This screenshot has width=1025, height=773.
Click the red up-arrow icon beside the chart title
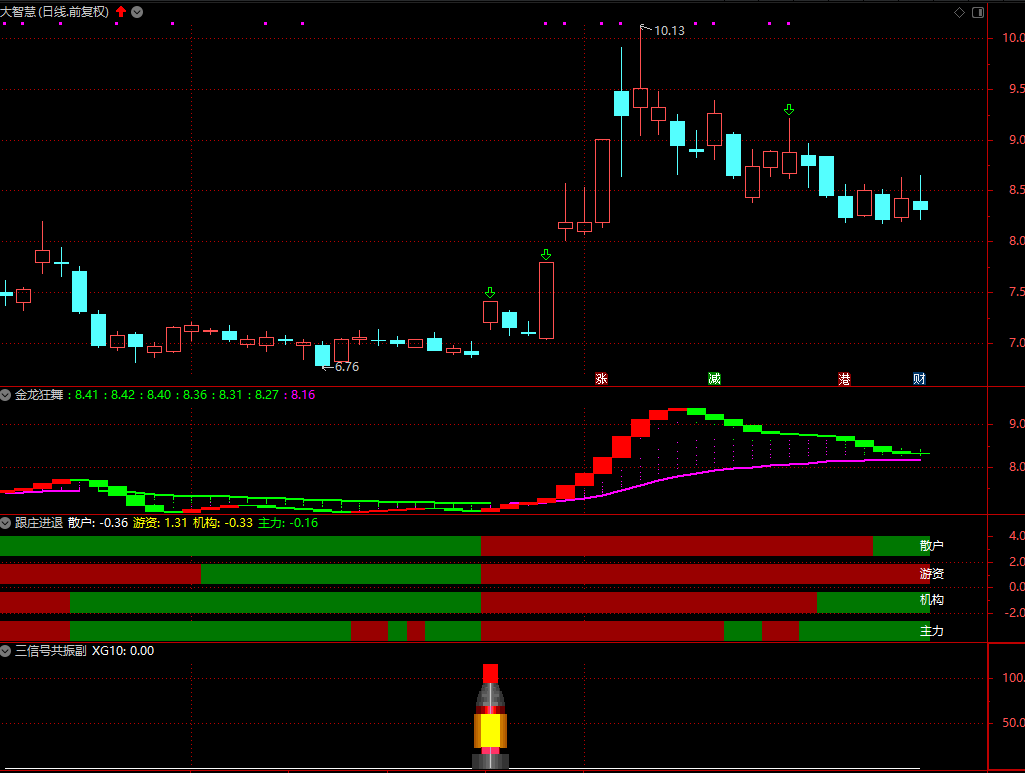[121, 12]
